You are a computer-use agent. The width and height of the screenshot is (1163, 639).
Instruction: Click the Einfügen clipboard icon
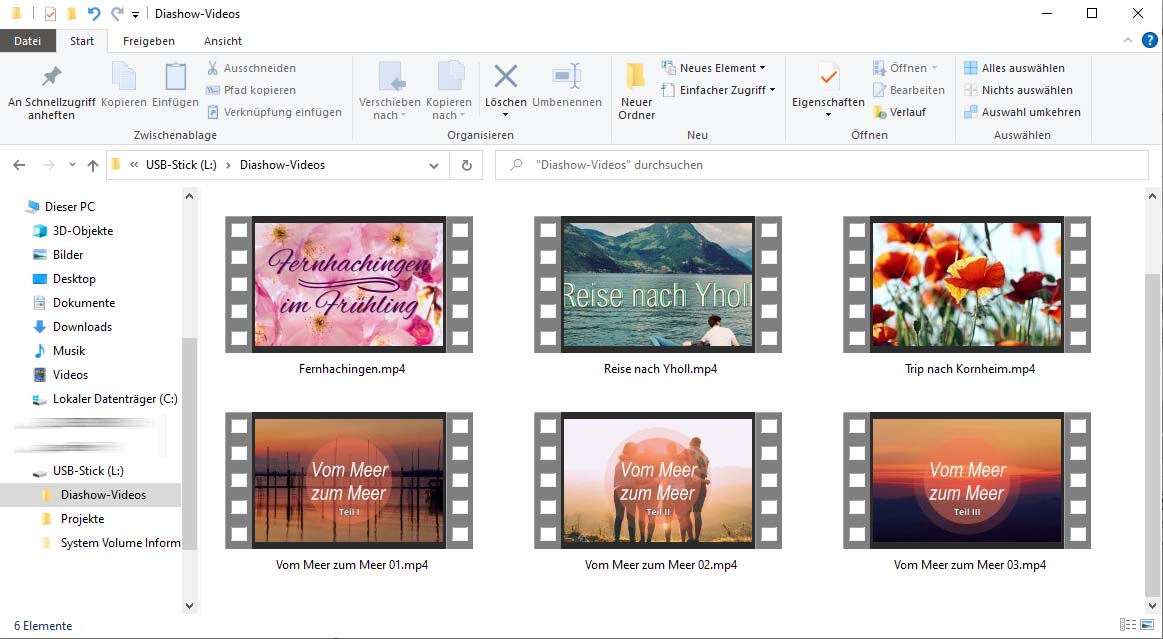[x=175, y=78]
